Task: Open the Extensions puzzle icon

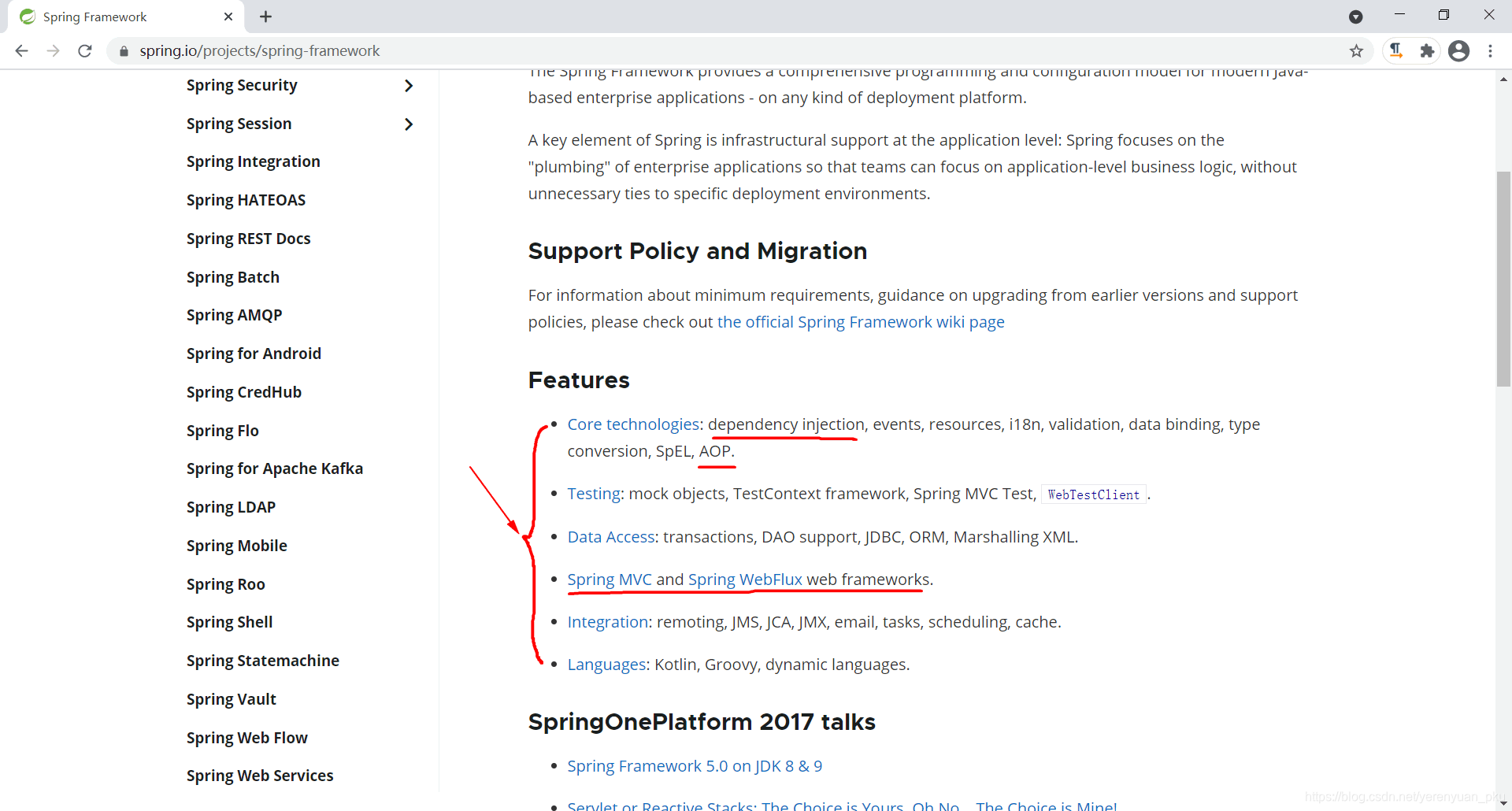Action: coord(1427,51)
